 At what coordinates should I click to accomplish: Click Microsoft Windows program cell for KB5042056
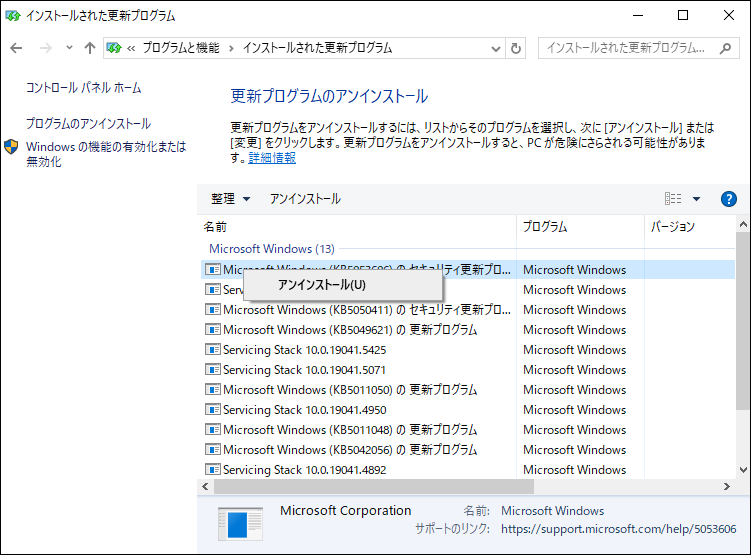point(574,450)
